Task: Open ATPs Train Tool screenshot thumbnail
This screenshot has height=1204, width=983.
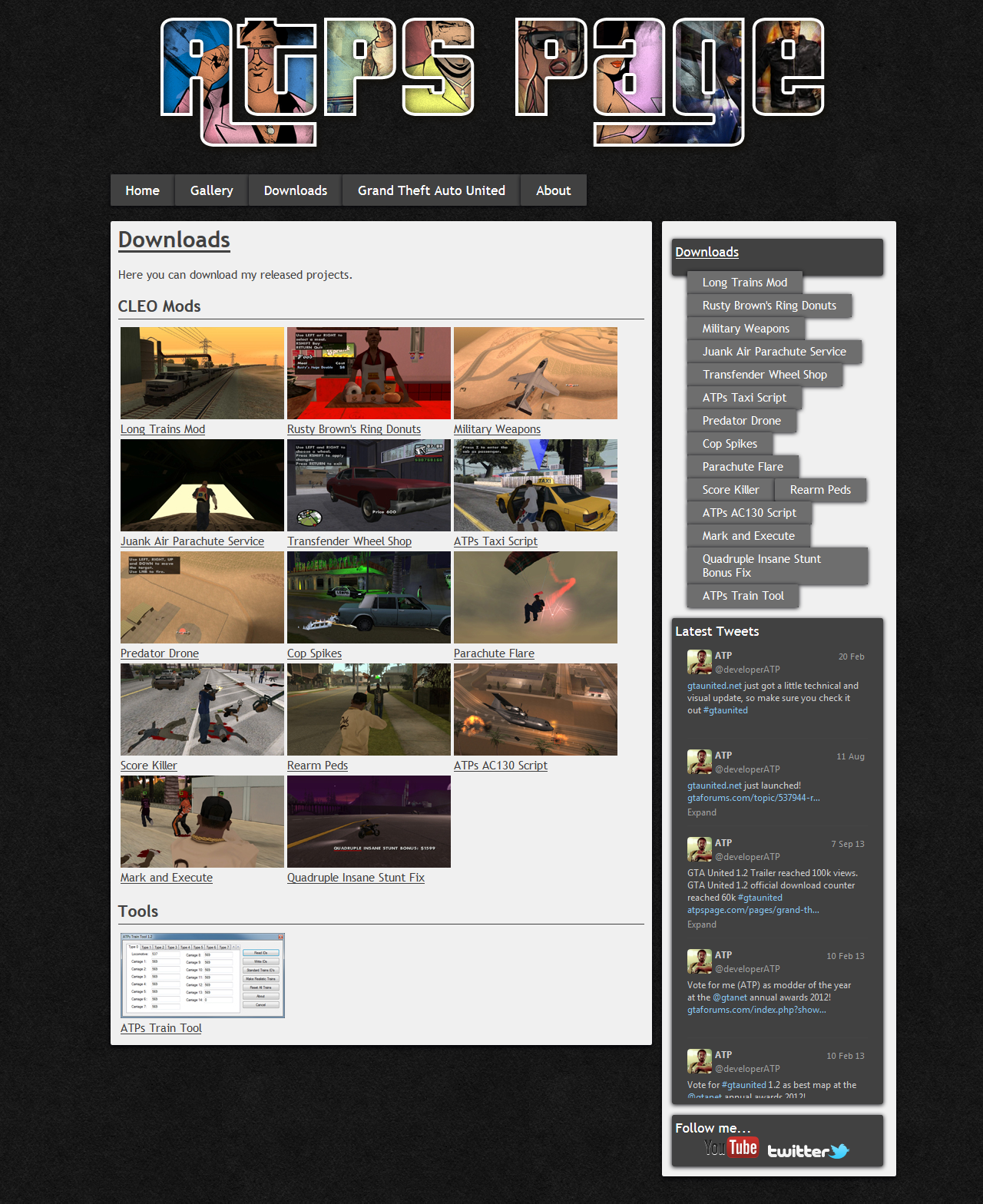Action: [x=203, y=975]
